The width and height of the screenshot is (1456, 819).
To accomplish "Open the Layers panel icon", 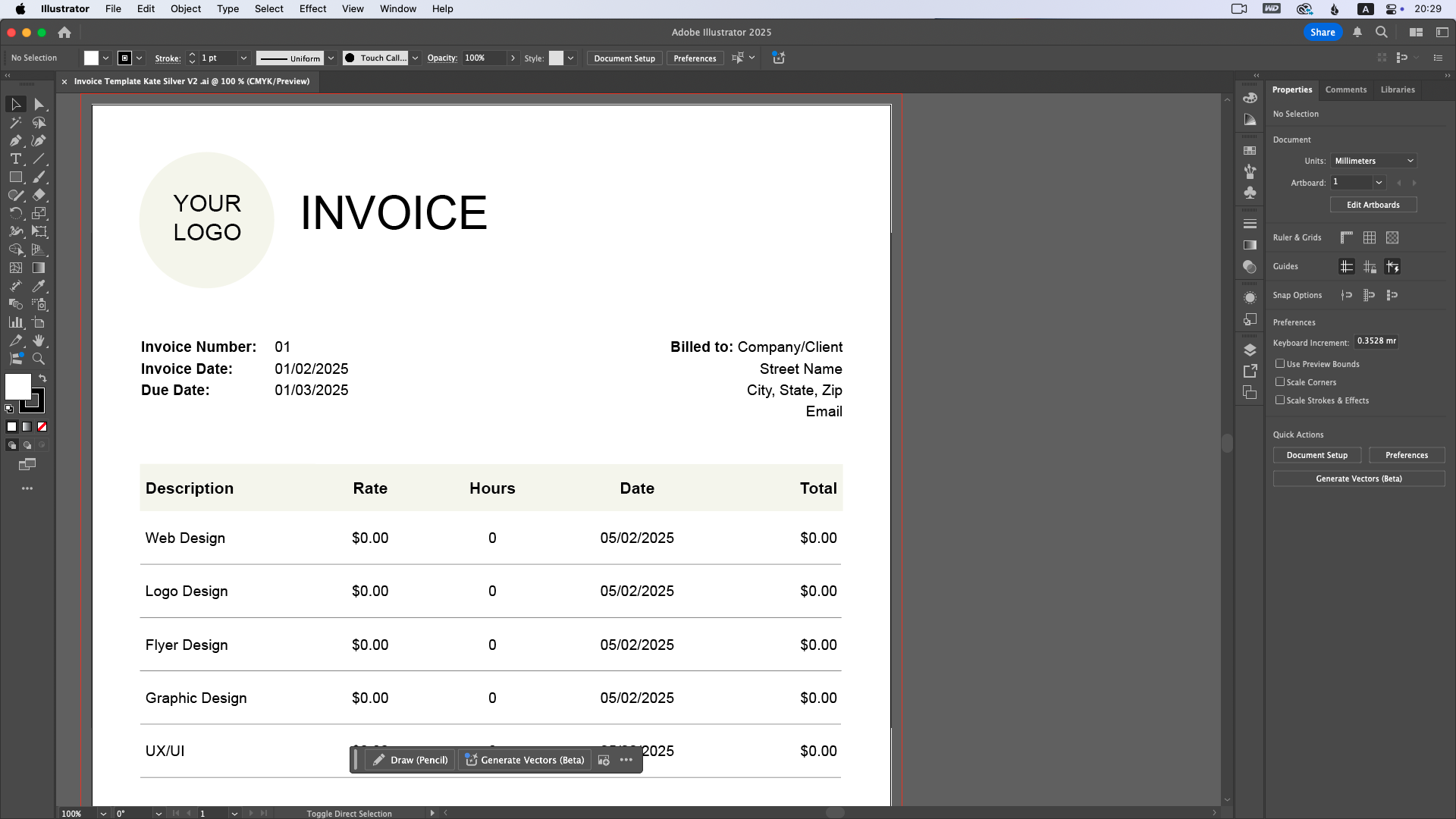I will [x=1250, y=350].
